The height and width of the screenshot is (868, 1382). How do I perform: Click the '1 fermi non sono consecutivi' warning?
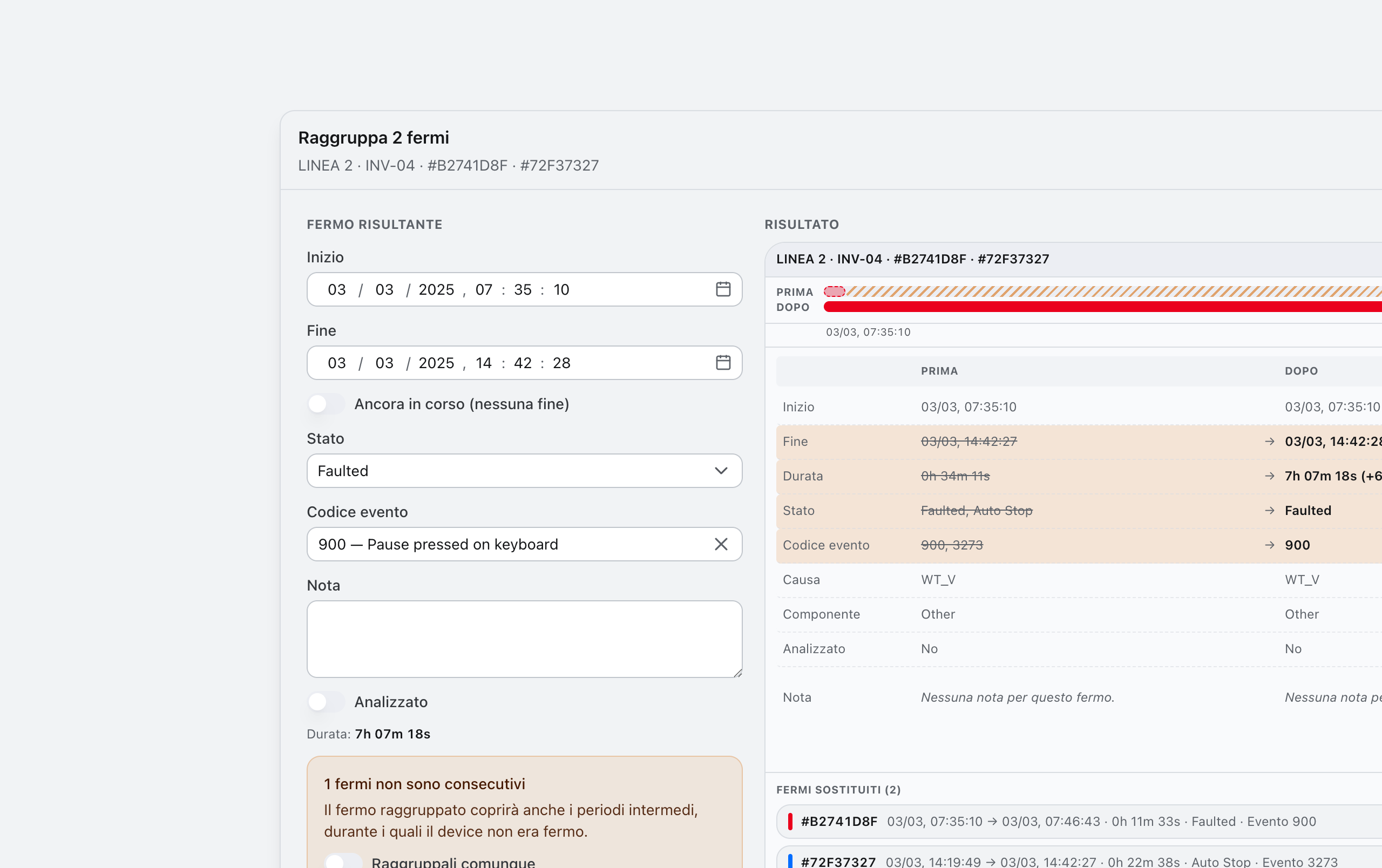coord(424,784)
